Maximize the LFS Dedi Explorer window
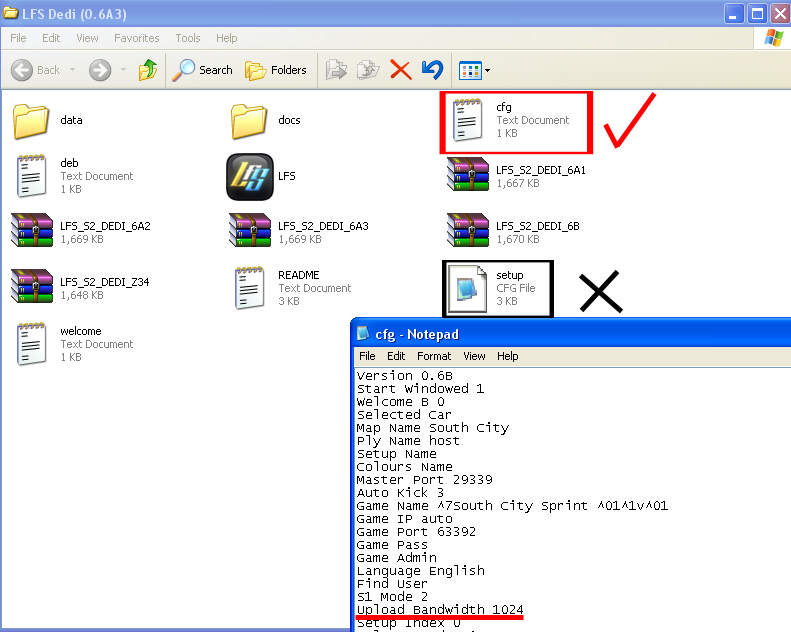Image resolution: width=791 pixels, height=632 pixels. point(757,14)
